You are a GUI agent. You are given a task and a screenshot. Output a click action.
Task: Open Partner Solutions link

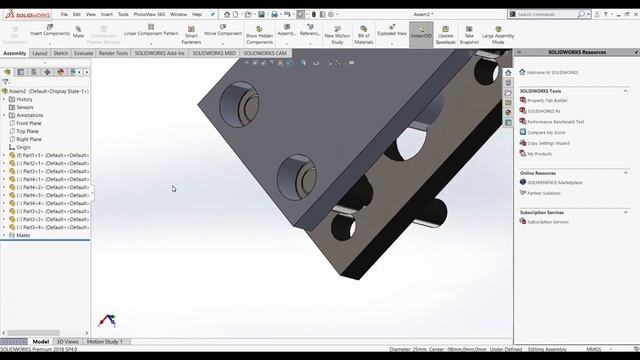coord(544,193)
